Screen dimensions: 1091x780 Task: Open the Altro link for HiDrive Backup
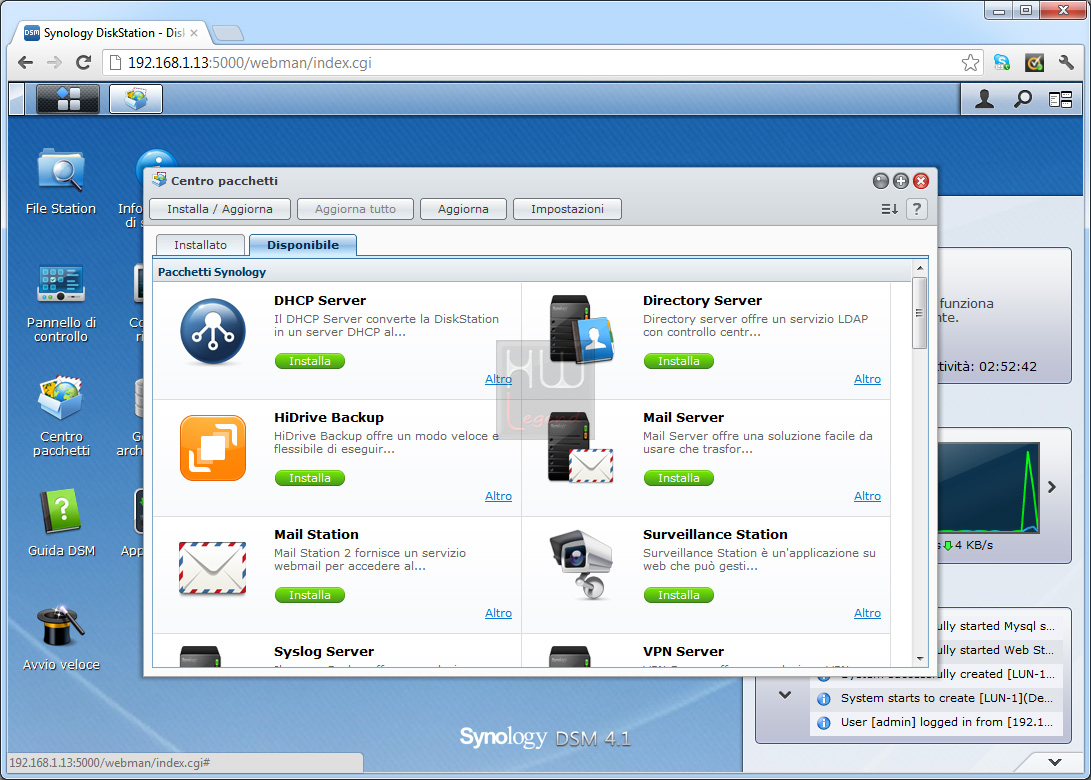click(x=498, y=496)
